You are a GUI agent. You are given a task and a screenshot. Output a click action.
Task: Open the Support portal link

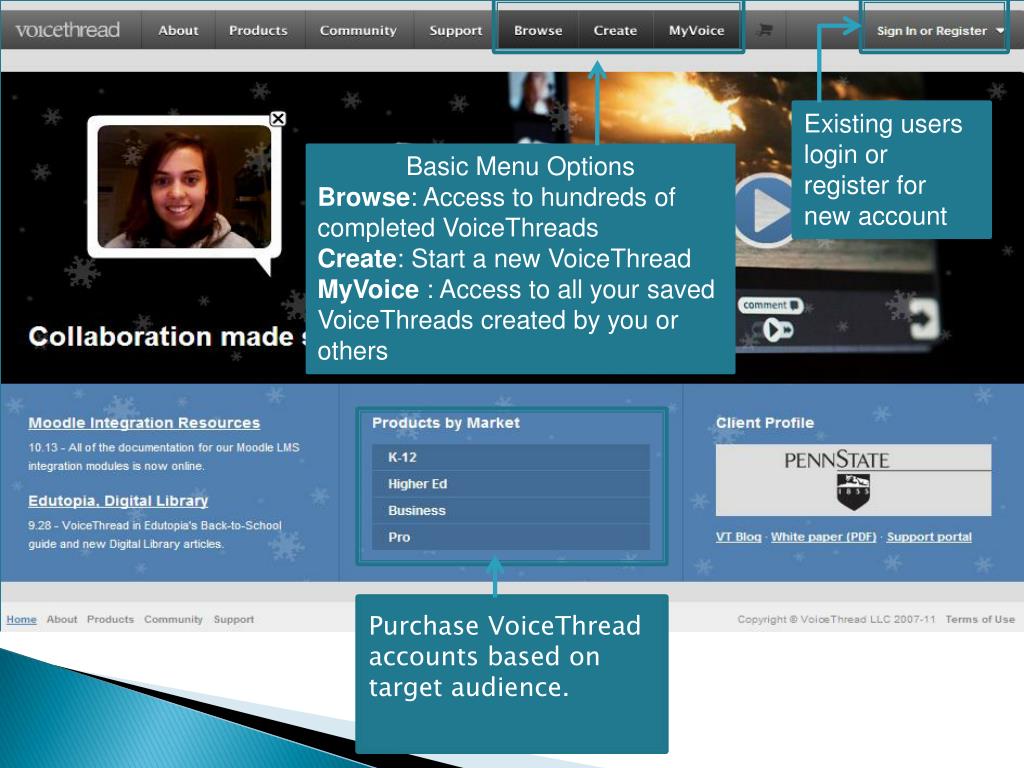pos(929,537)
